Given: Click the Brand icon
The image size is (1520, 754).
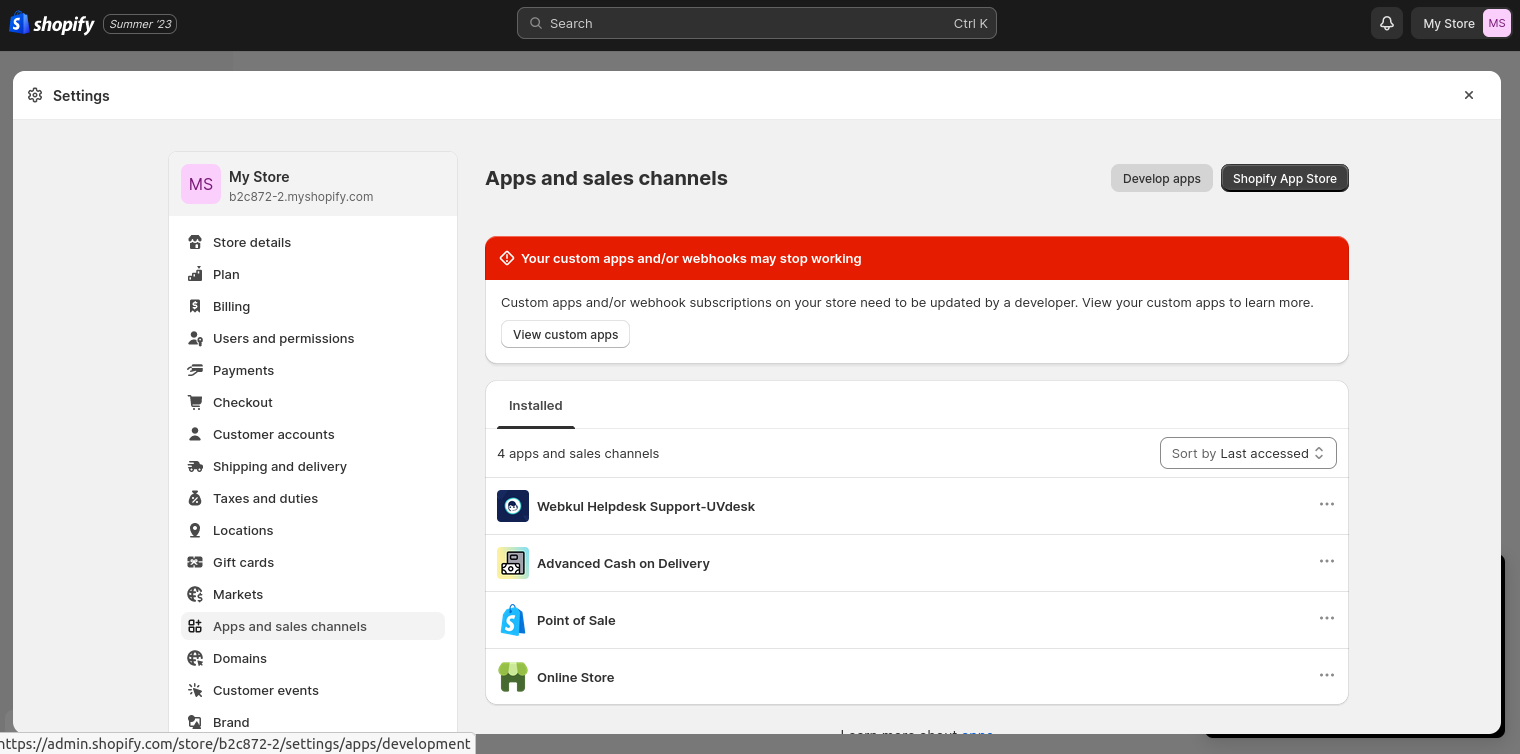Looking at the screenshot, I should [195, 722].
